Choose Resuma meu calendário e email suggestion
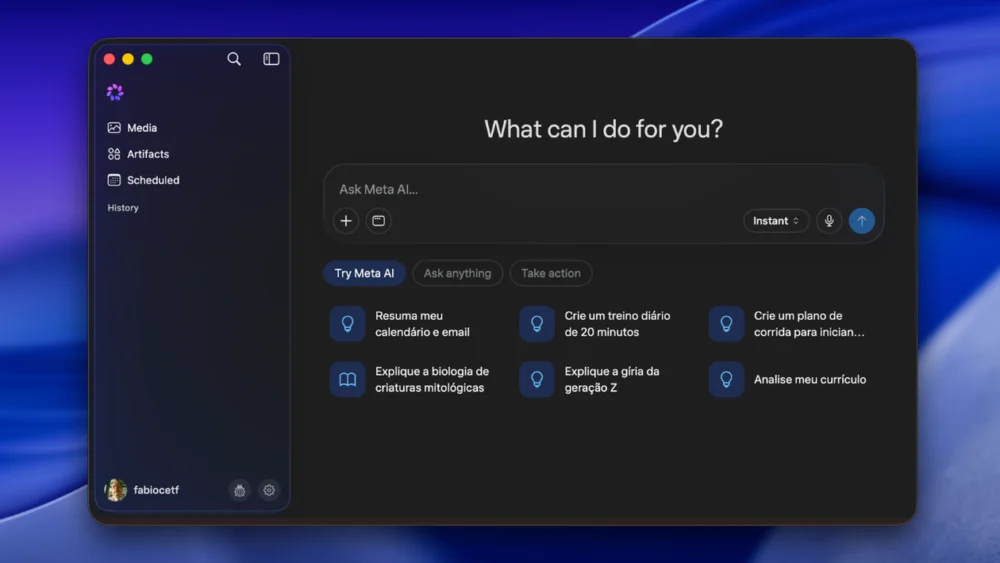 (x=413, y=324)
